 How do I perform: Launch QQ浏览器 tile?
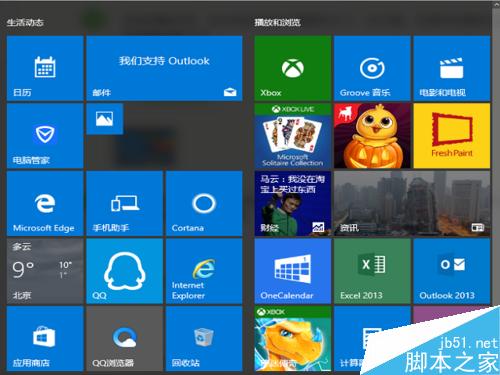click(x=125, y=339)
